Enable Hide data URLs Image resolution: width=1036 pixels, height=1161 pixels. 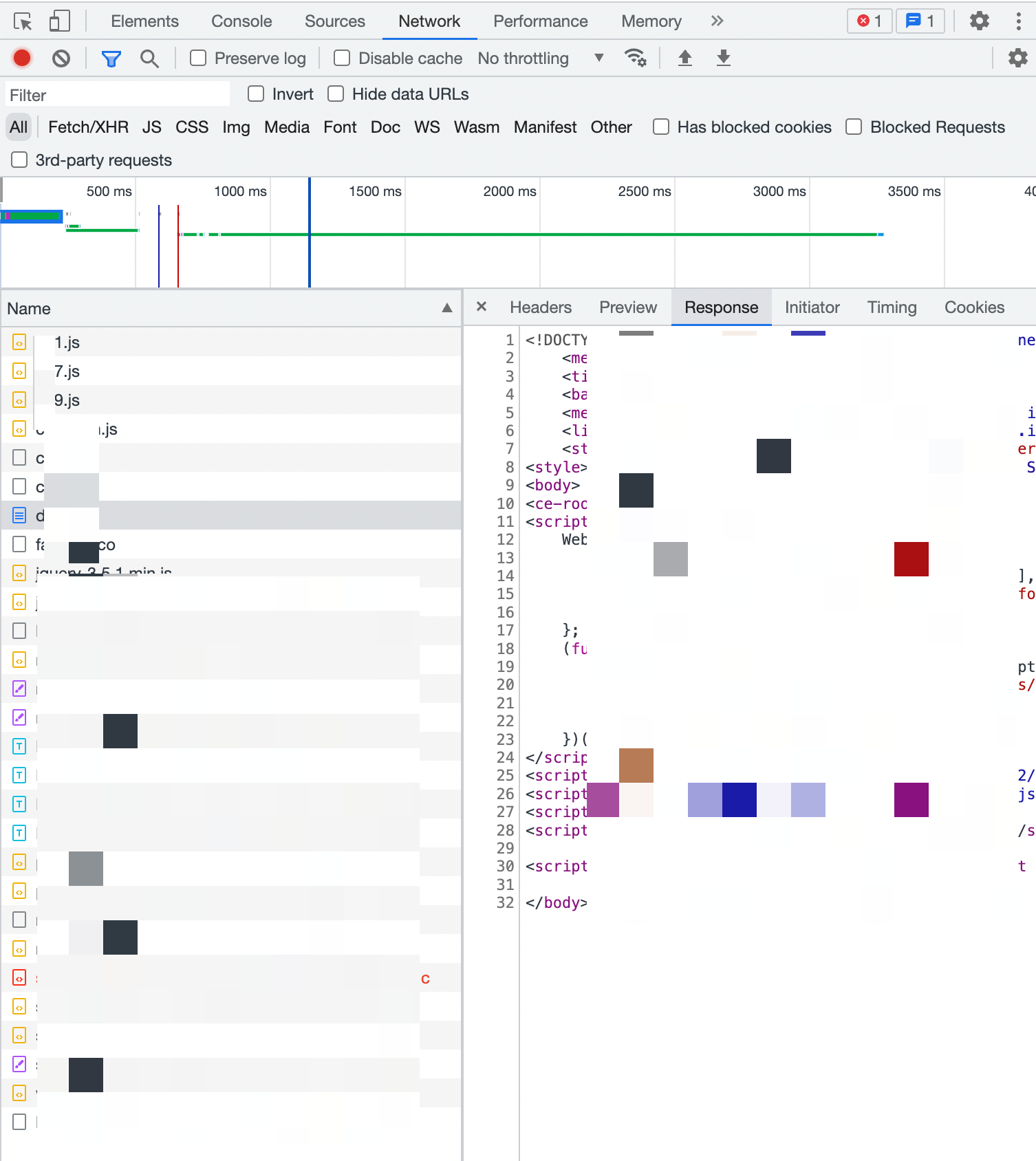(x=336, y=94)
